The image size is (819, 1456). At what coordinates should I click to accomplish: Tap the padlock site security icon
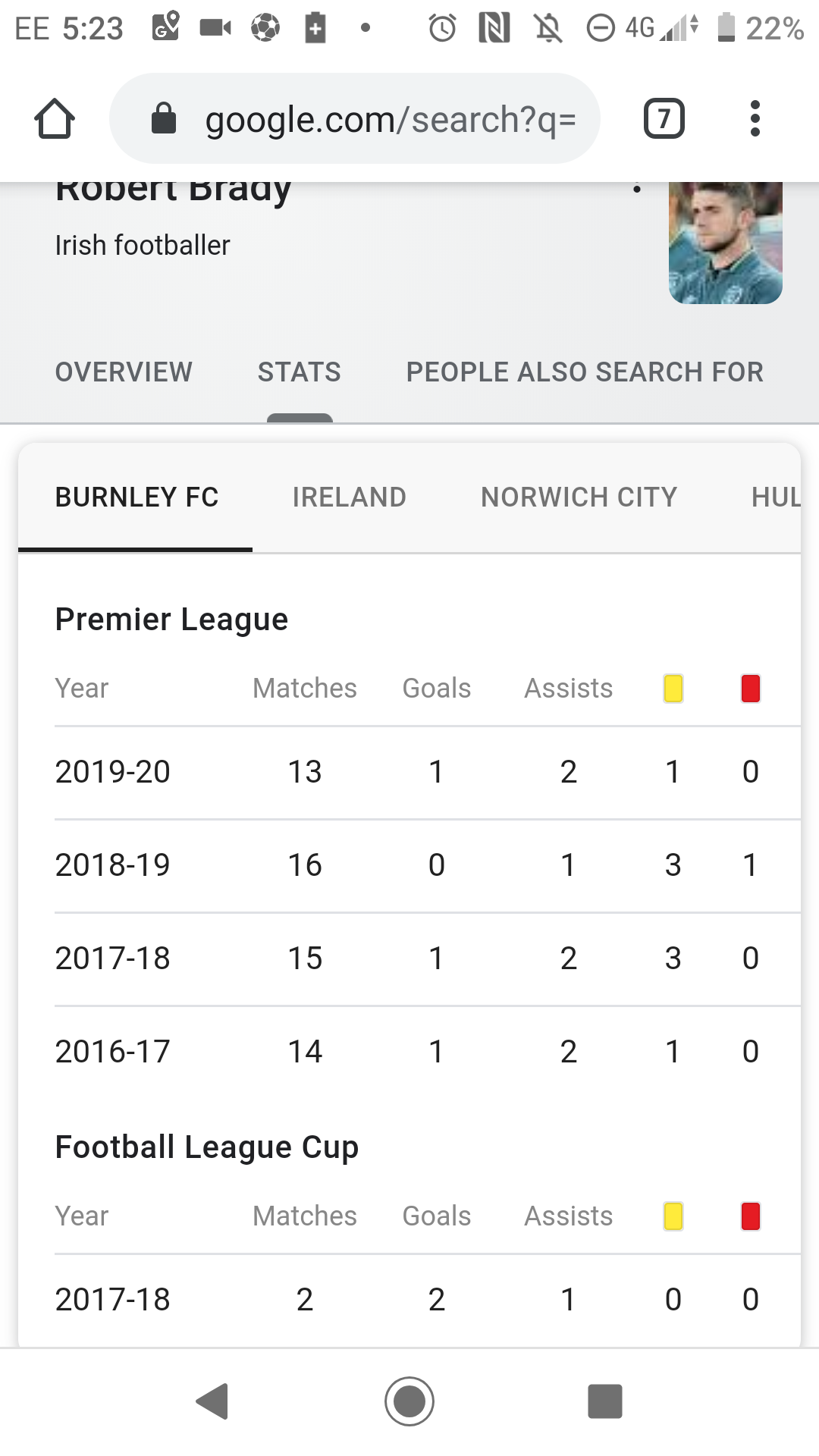click(164, 119)
